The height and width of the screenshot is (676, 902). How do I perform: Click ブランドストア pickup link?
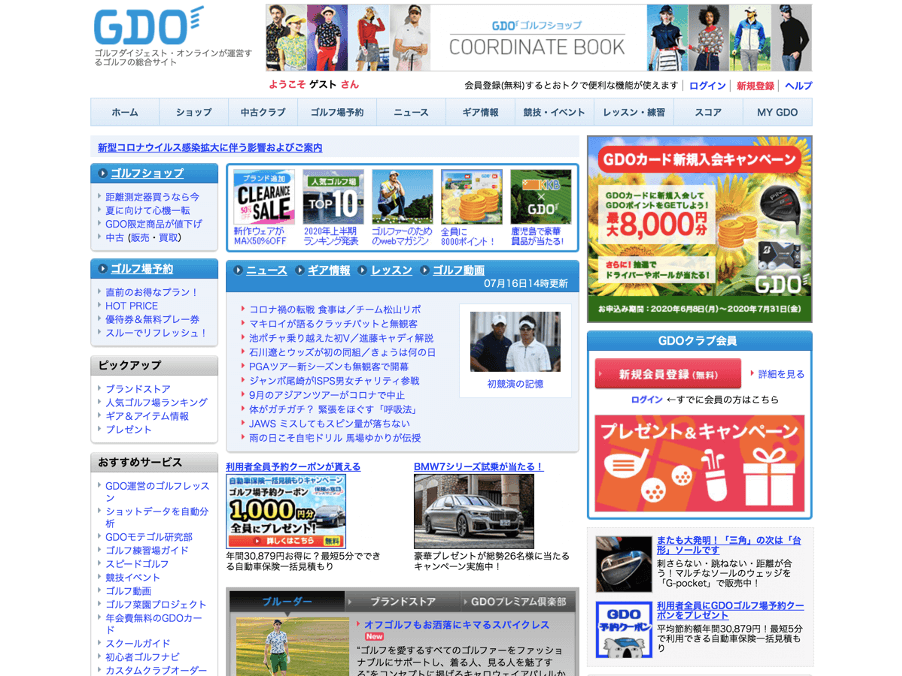click(137, 389)
